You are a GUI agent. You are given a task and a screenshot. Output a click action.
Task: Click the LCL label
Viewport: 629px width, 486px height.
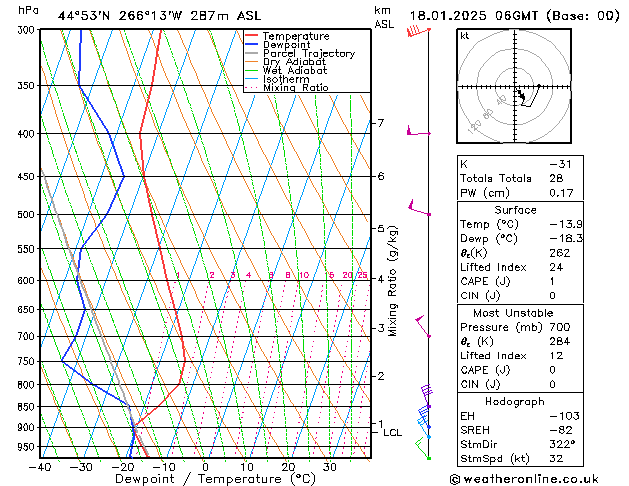[x=392, y=433]
